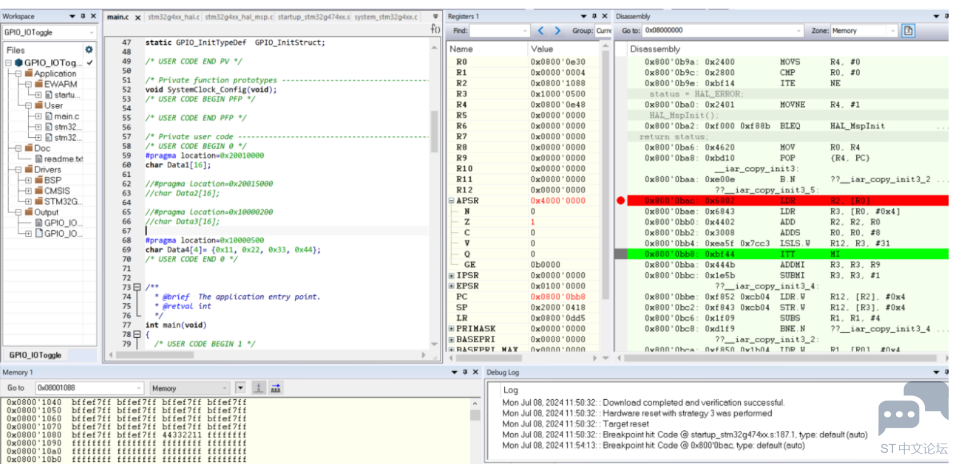The width and height of the screenshot is (957, 464).
Task: Click the Workspace Files settings gear icon
Action: pos(89,49)
